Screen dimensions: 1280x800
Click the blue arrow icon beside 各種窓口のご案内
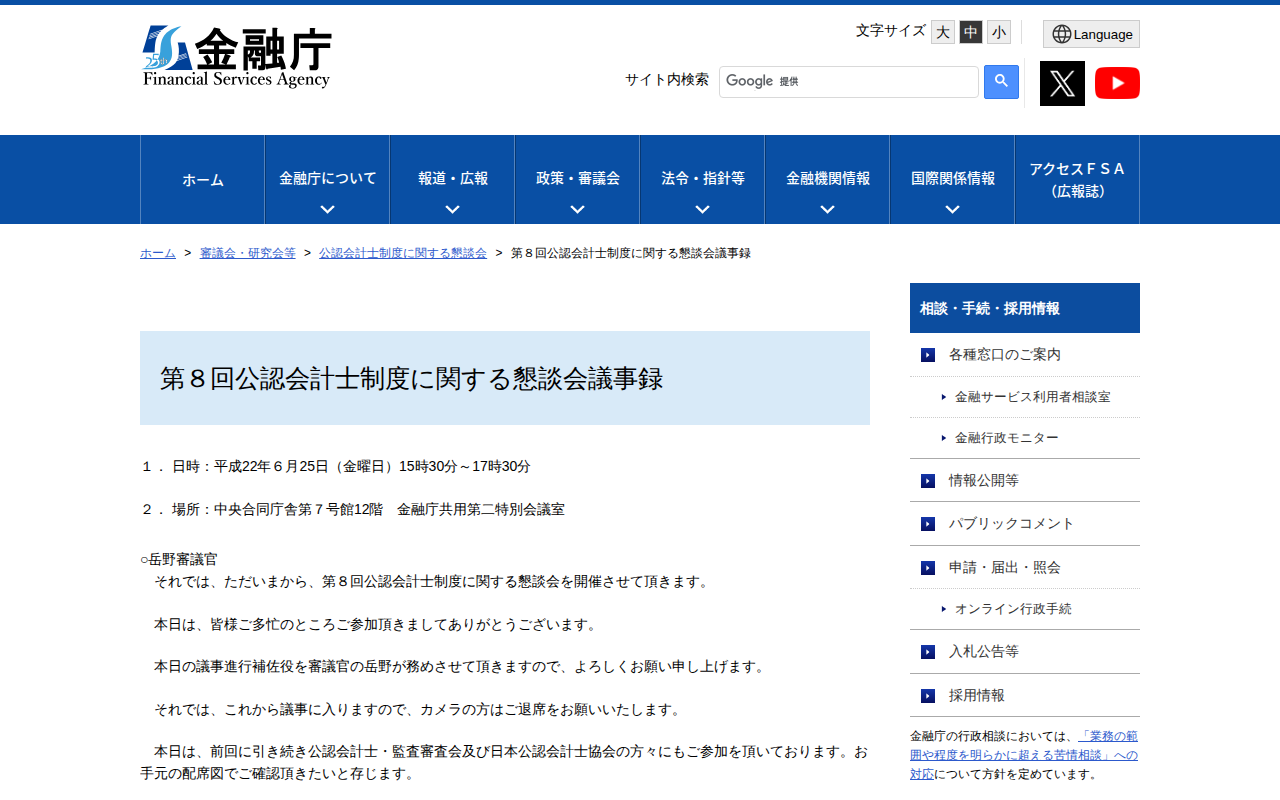coord(927,354)
